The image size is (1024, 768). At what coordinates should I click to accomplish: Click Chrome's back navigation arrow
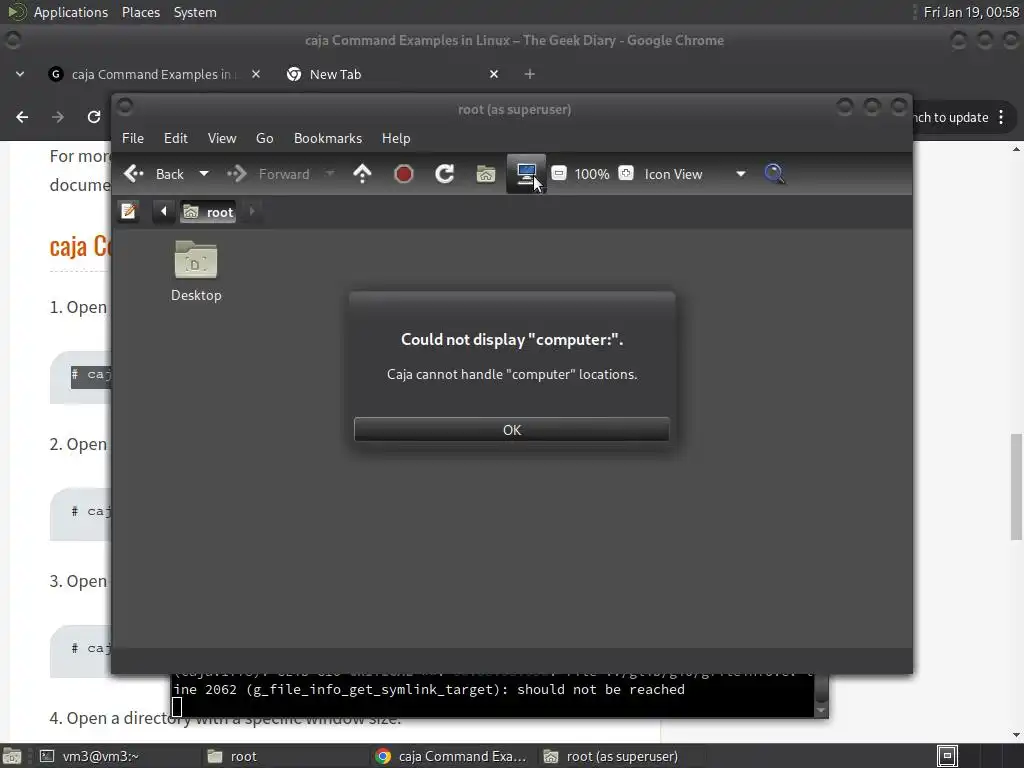click(22, 117)
